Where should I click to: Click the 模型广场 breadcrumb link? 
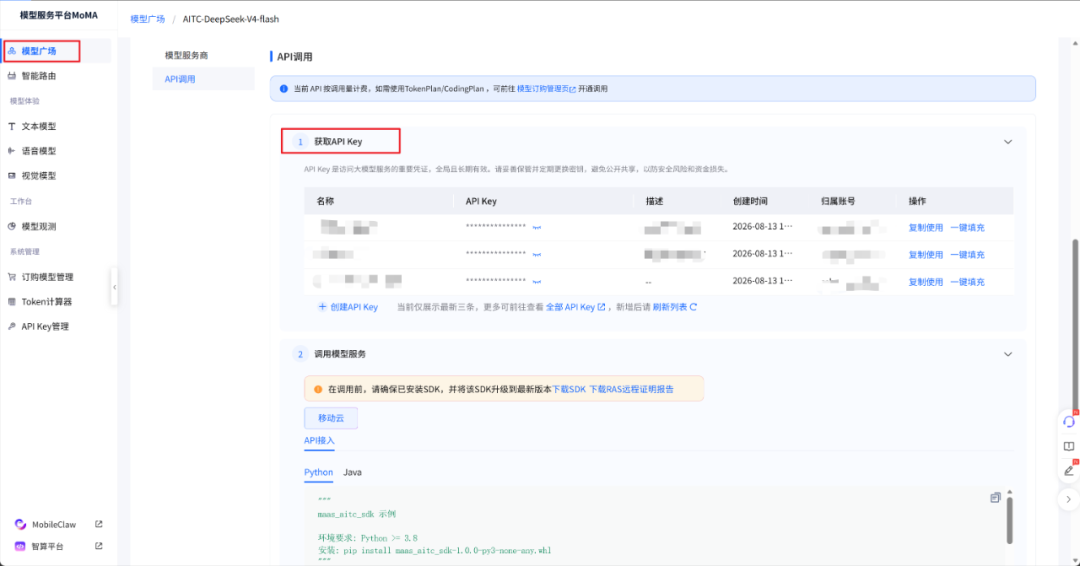(147, 19)
